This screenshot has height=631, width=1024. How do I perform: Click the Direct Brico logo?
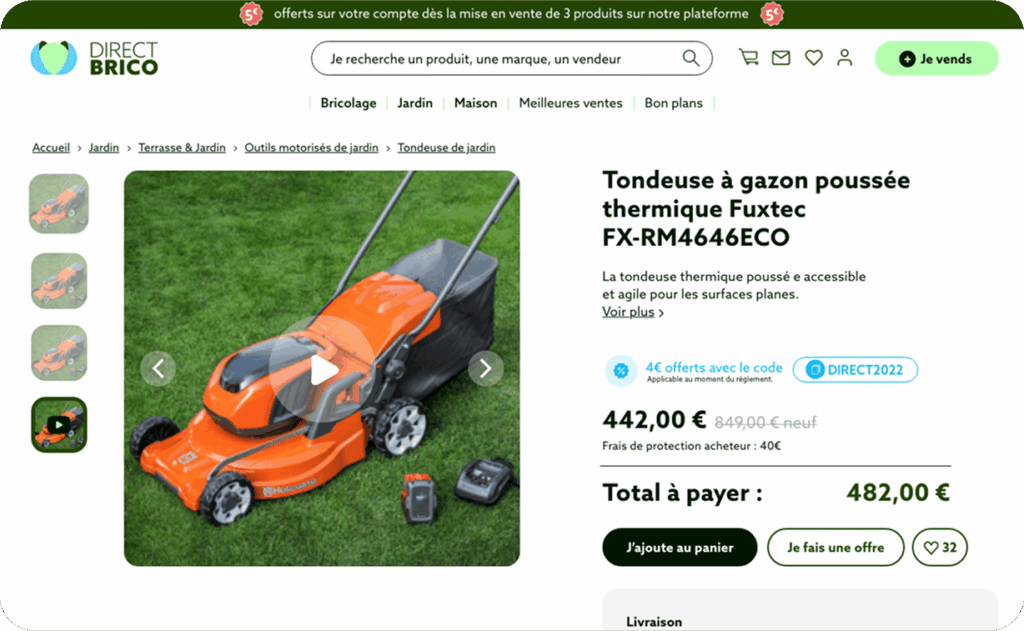coord(94,58)
